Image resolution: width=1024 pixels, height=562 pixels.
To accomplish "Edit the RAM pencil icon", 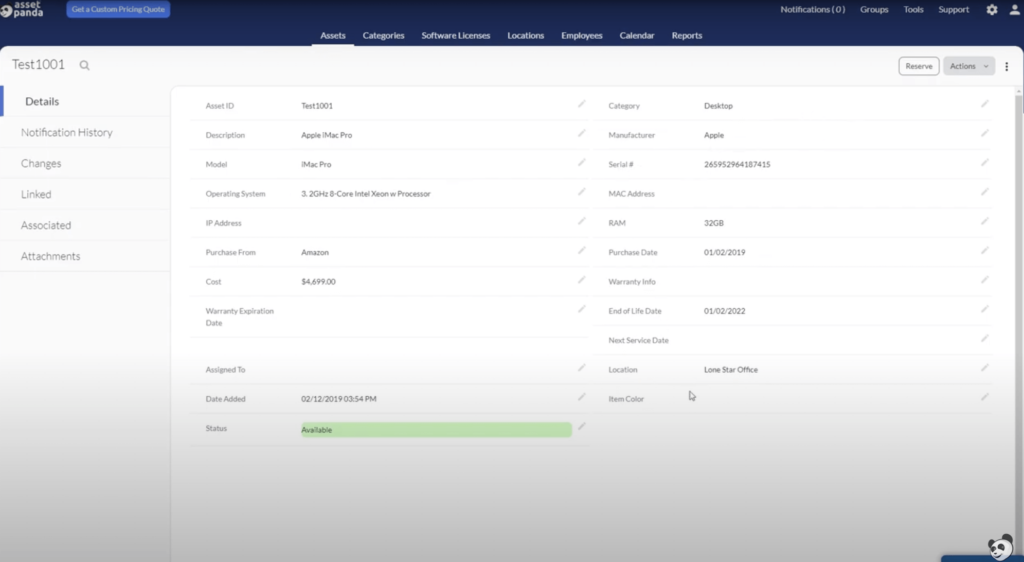I will click(x=984, y=221).
